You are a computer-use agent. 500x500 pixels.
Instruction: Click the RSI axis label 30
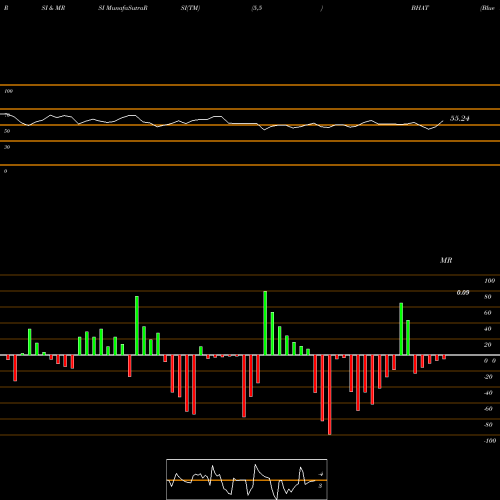7,147
